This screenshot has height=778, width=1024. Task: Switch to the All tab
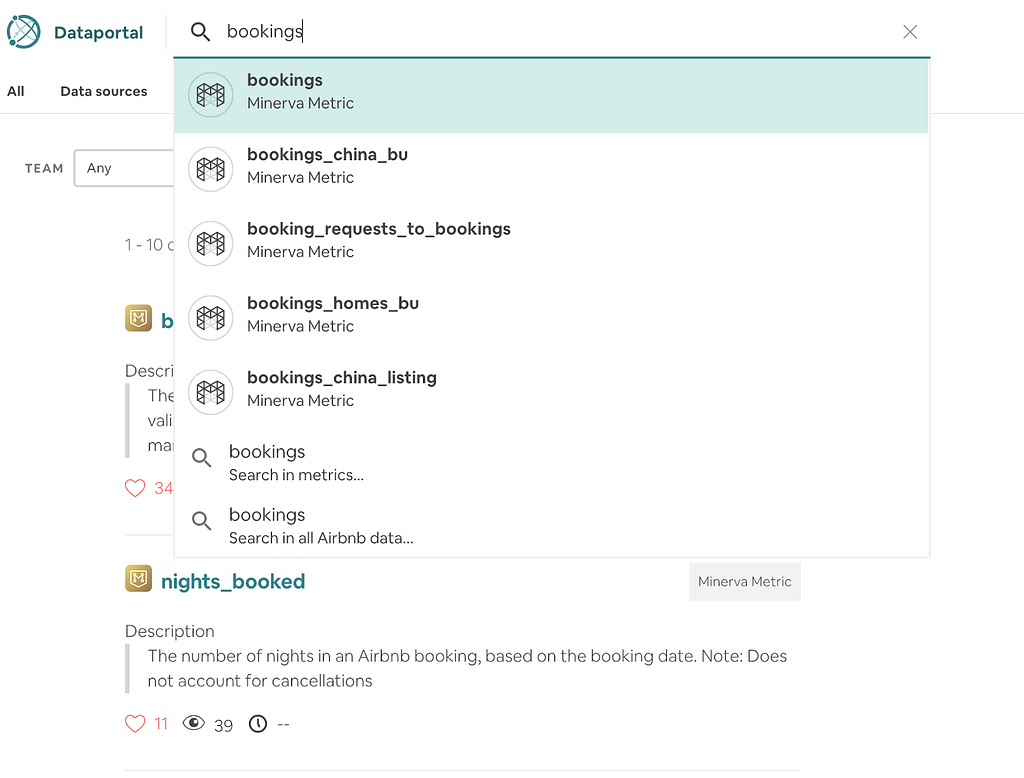[16, 91]
